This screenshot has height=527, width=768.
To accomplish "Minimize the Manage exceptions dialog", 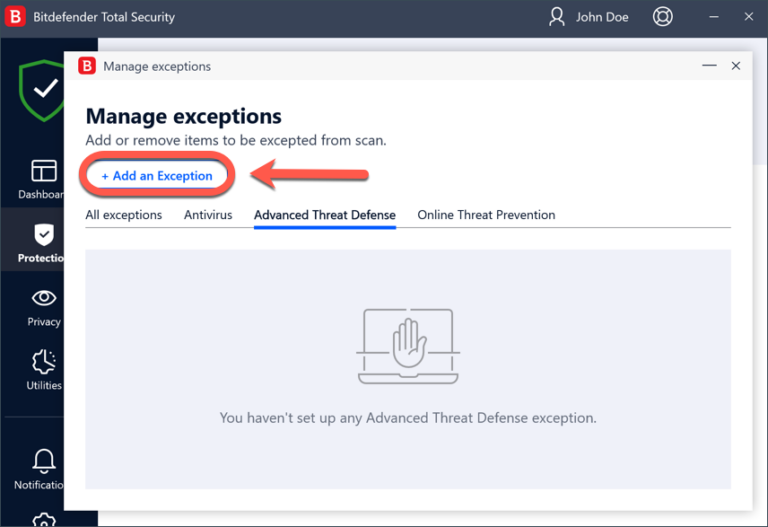I will coord(709,66).
